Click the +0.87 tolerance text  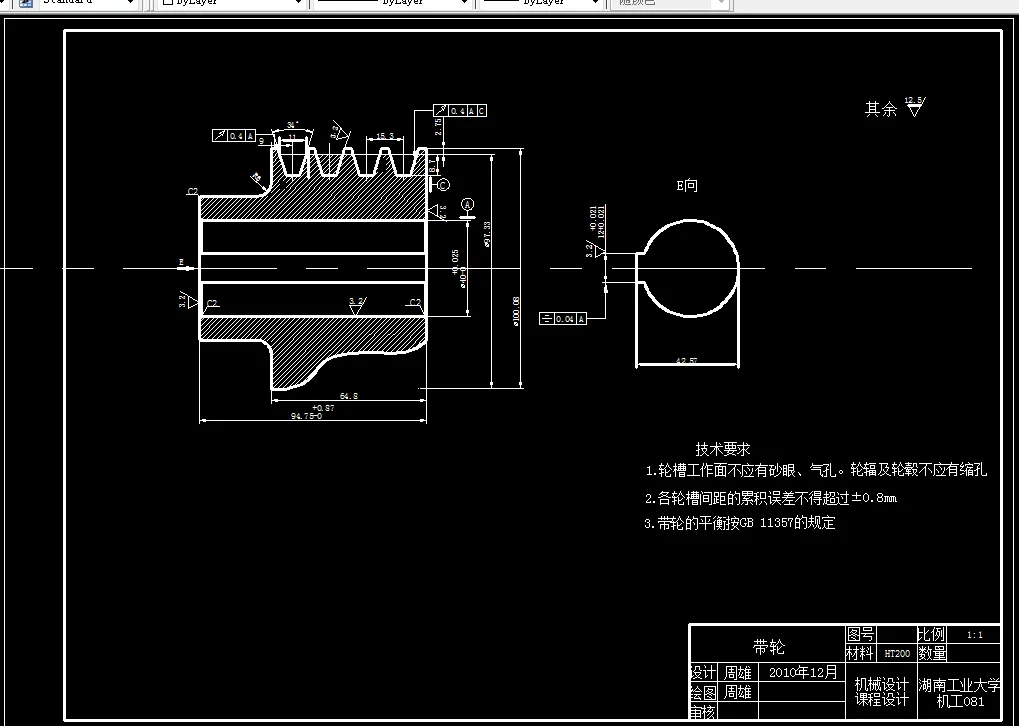[323, 408]
